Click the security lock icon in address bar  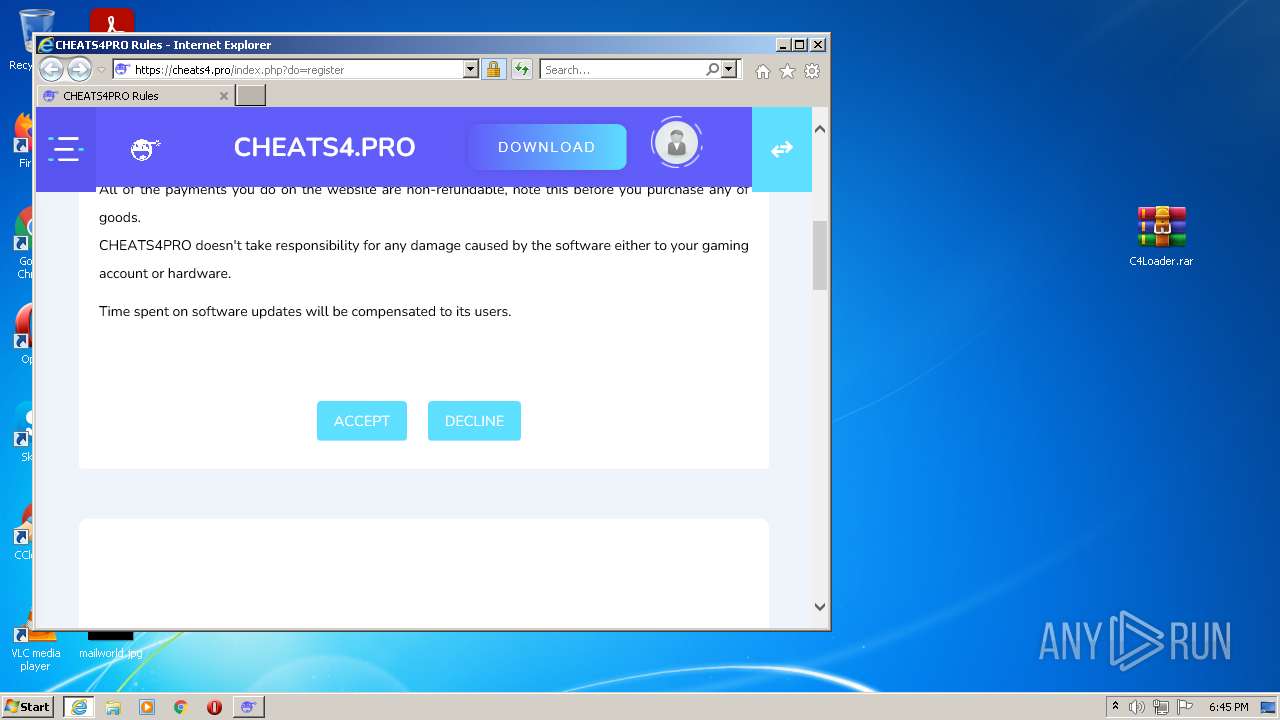[x=493, y=69]
